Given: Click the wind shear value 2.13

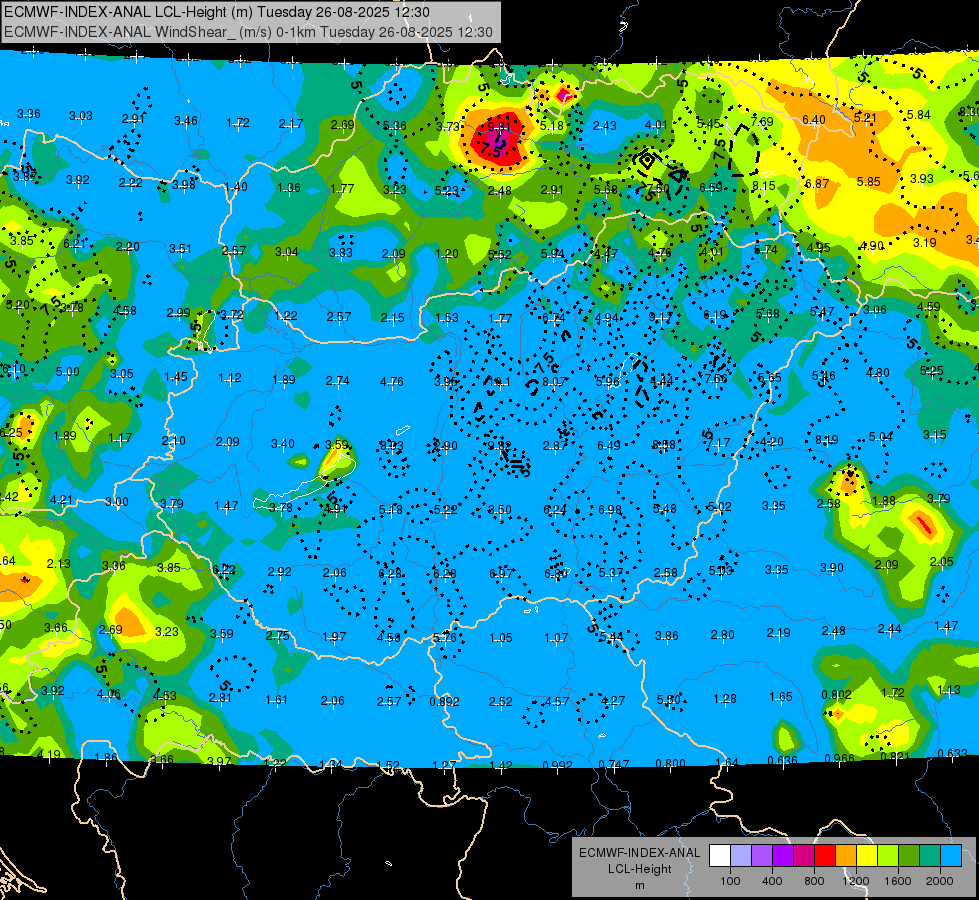Looking at the screenshot, I should (x=59, y=563).
